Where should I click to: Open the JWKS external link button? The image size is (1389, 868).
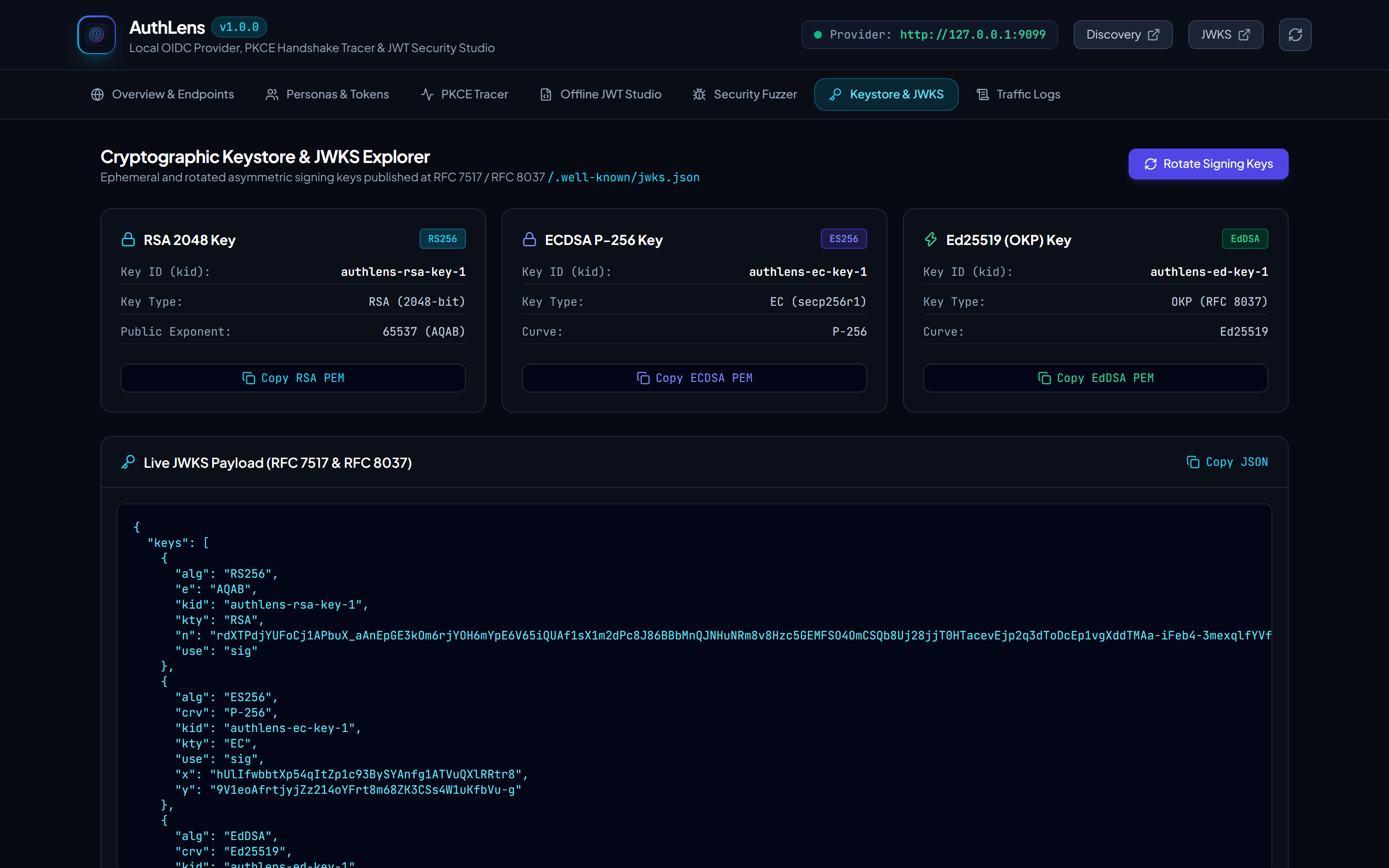pos(1226,34)
